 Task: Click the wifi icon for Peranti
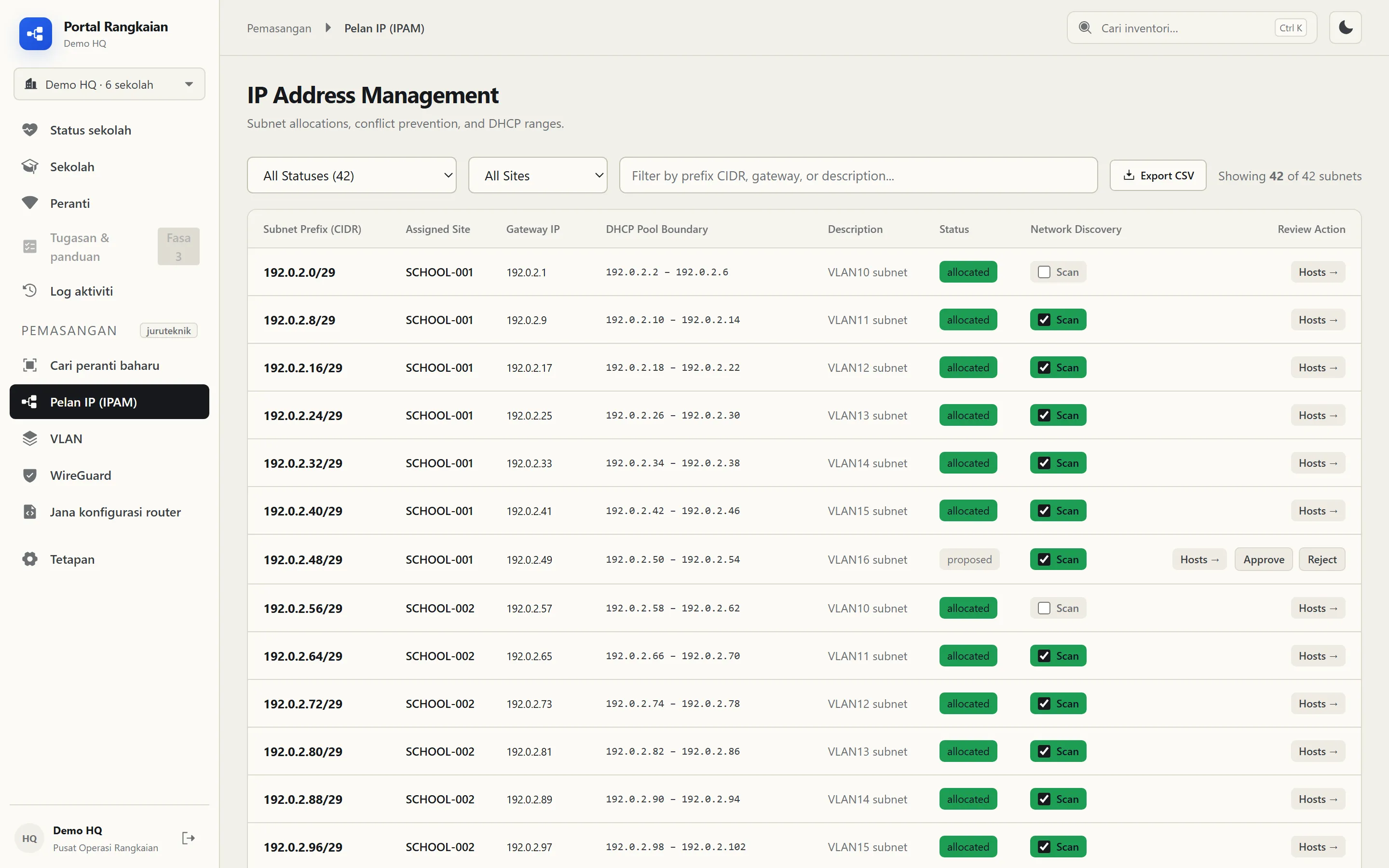[30, 203]
